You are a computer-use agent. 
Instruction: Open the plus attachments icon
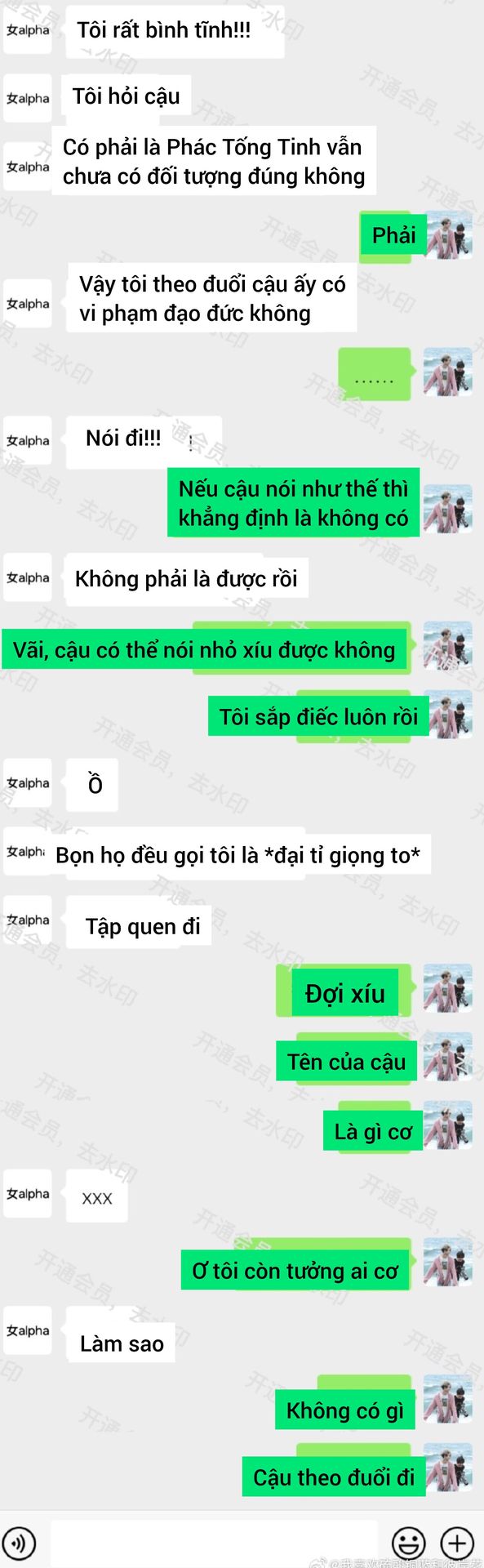pyautogui.click(x=457, y=1543)
